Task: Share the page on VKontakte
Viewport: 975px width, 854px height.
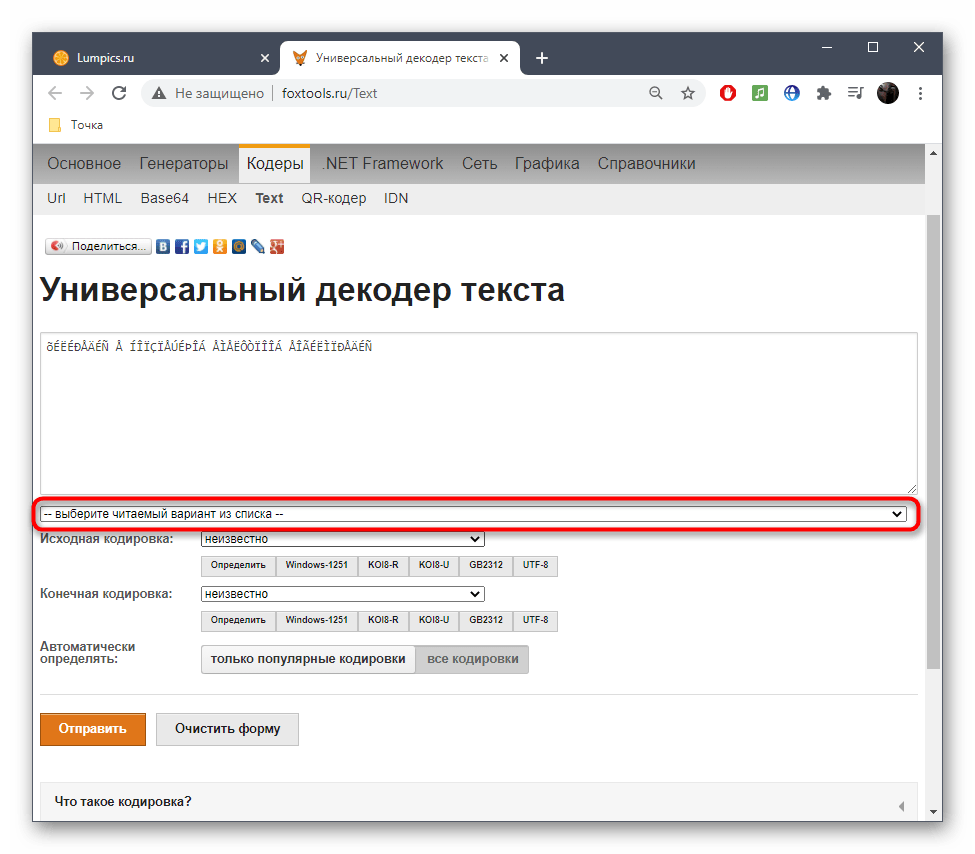Action: [163, 246]
